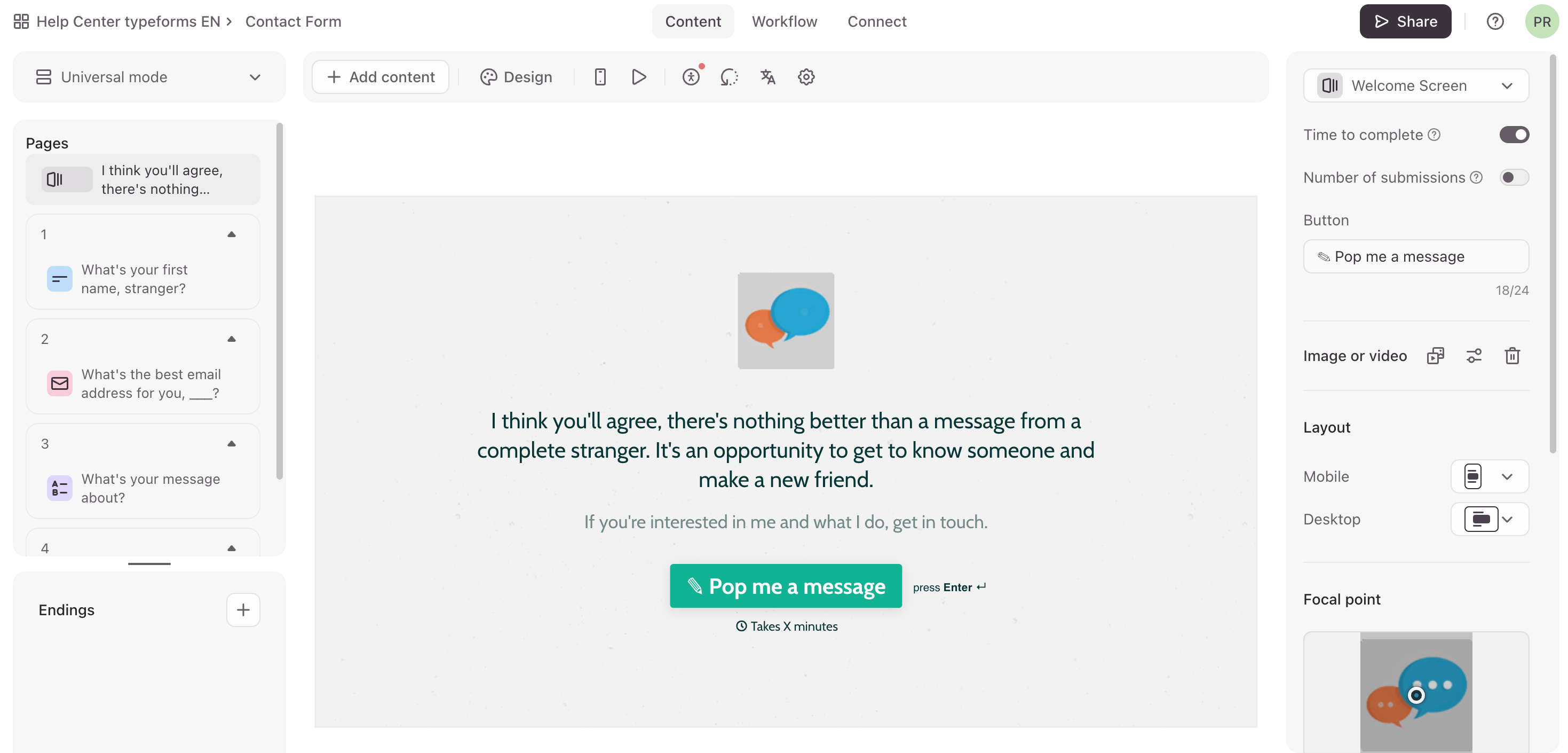
Task: Open the Universal mode dropdown
Action: coord(148,77)
